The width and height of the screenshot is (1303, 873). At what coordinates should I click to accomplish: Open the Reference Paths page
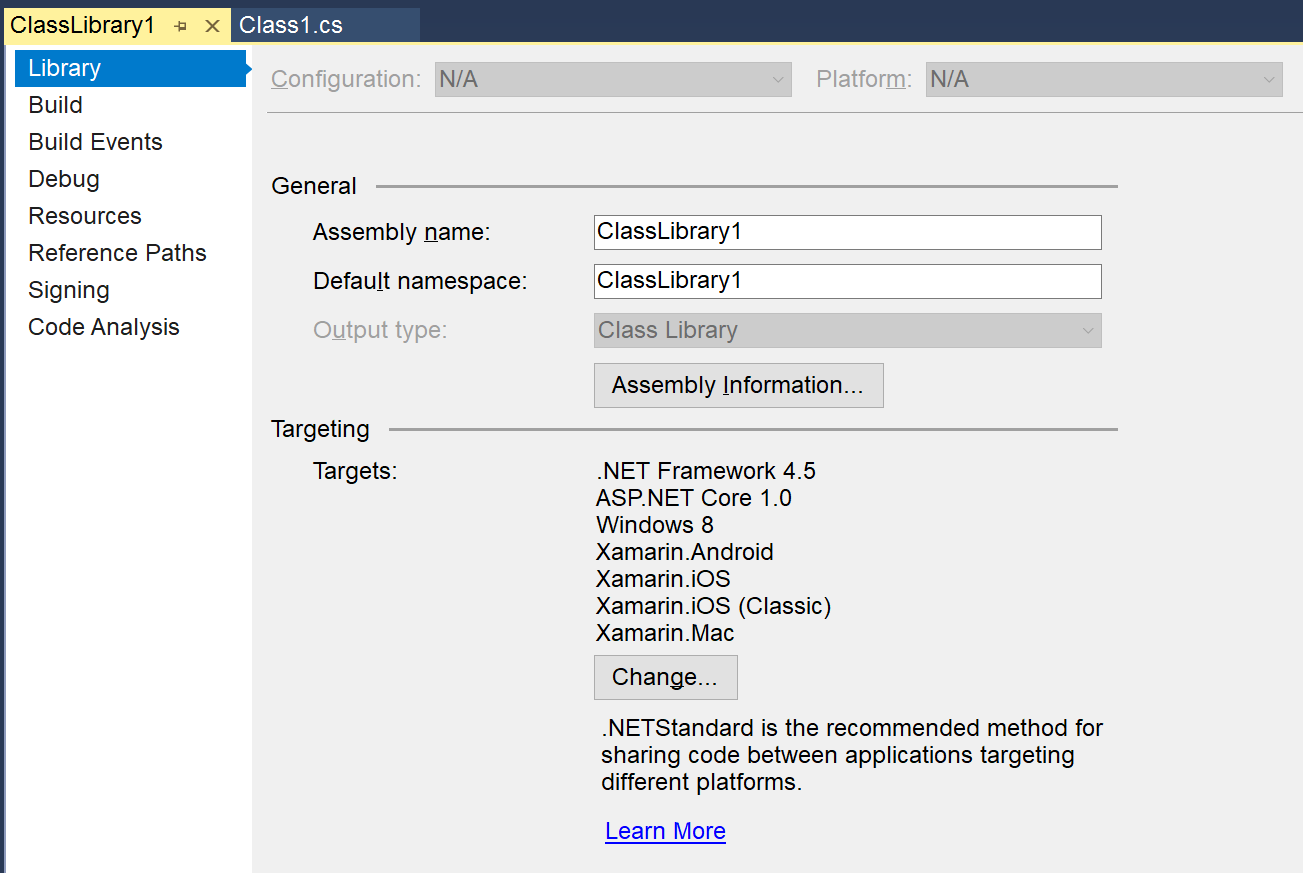click(117, 253)
